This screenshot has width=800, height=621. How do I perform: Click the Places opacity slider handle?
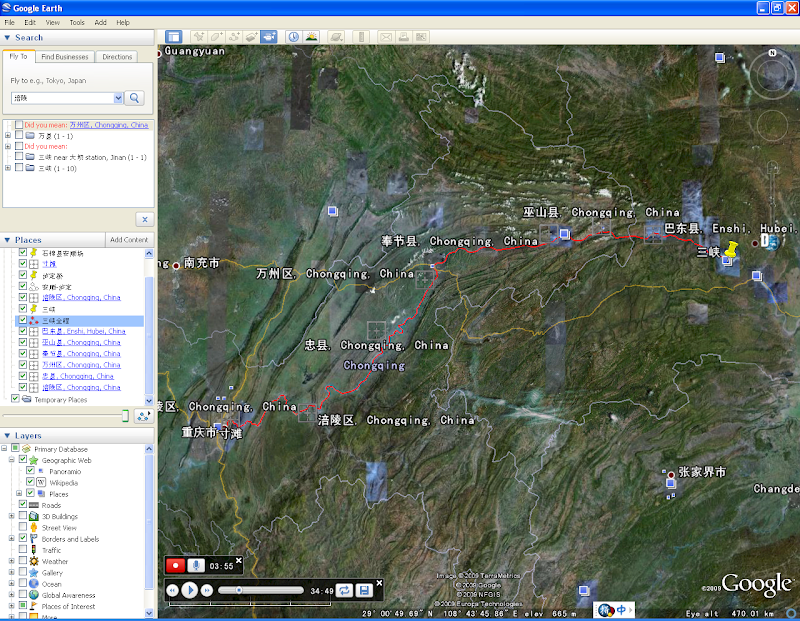pyautogui.click(x=125, y=416)
